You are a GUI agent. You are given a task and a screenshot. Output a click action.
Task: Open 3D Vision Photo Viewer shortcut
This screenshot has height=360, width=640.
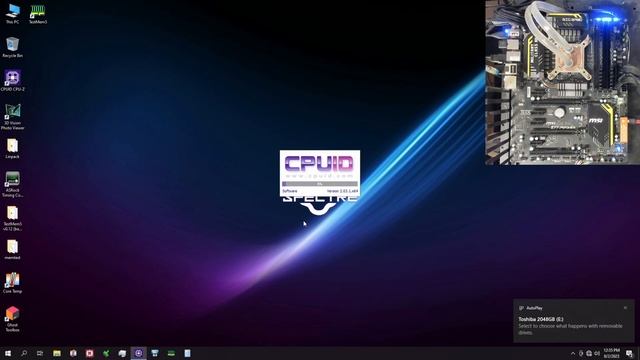click(12, 117)
